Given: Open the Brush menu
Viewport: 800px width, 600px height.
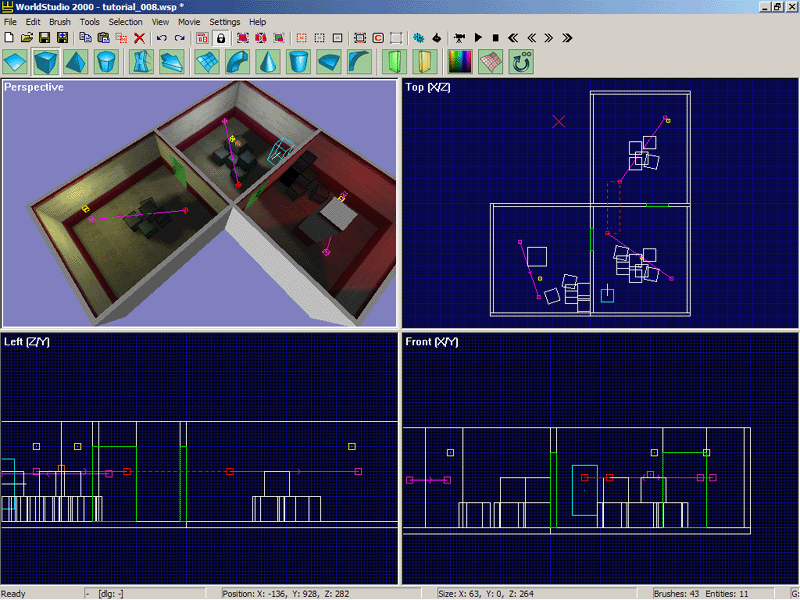Looking at the screenshot, I should 60,22.
